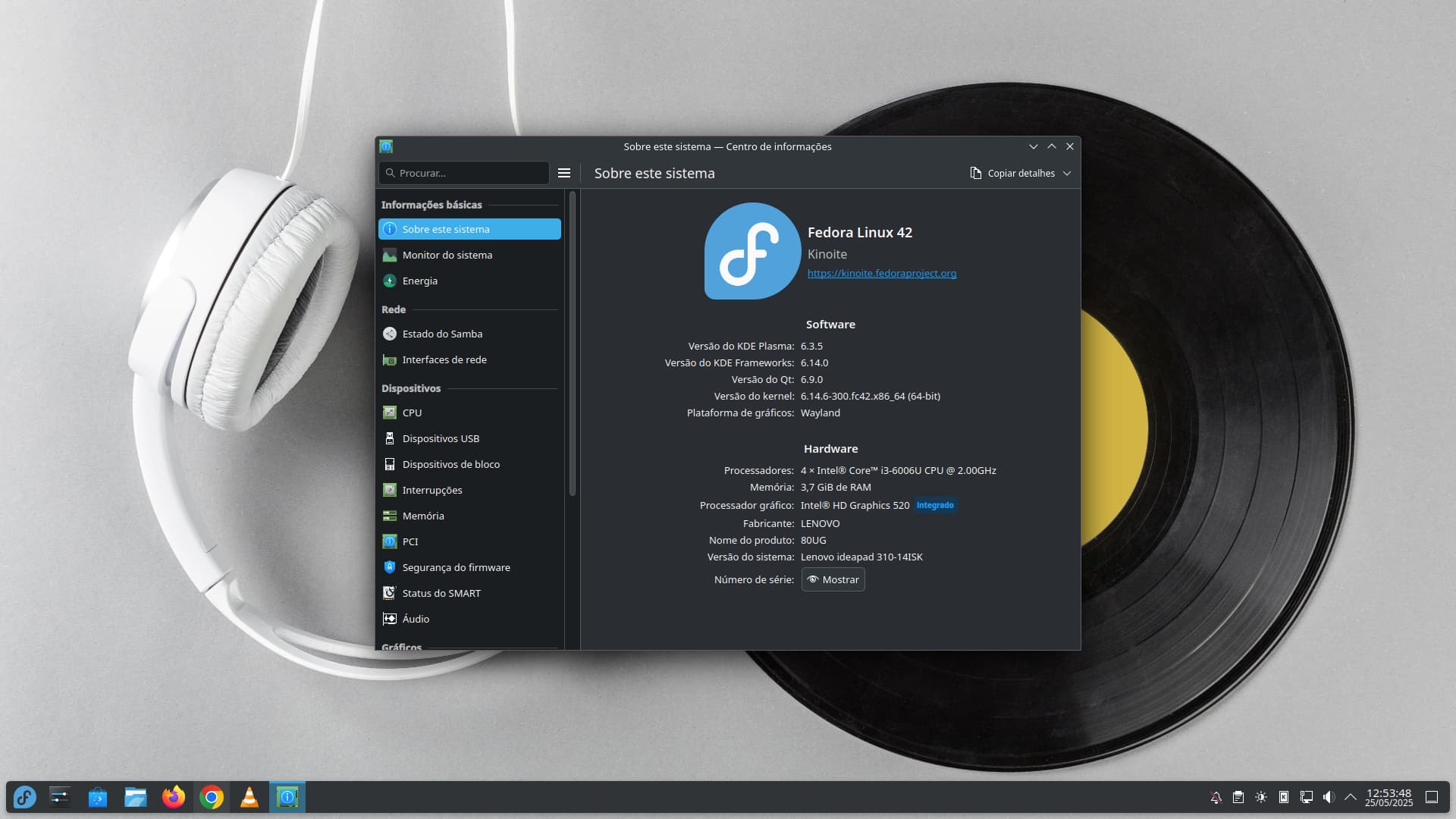Click the Info Center taskbar entry
The image size is (1456, 819).
point(287,797)
